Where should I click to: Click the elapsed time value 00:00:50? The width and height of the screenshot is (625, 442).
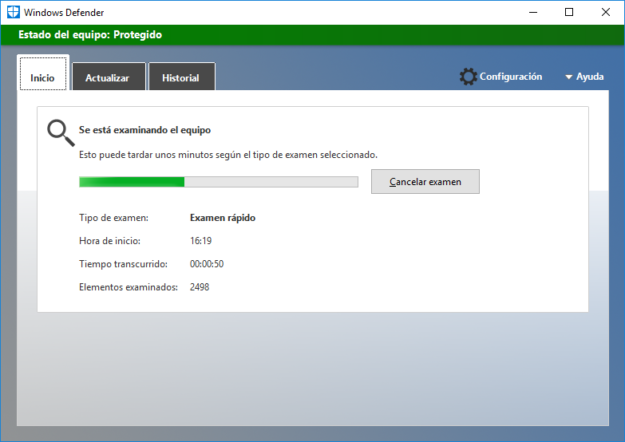tap(206, 264)
